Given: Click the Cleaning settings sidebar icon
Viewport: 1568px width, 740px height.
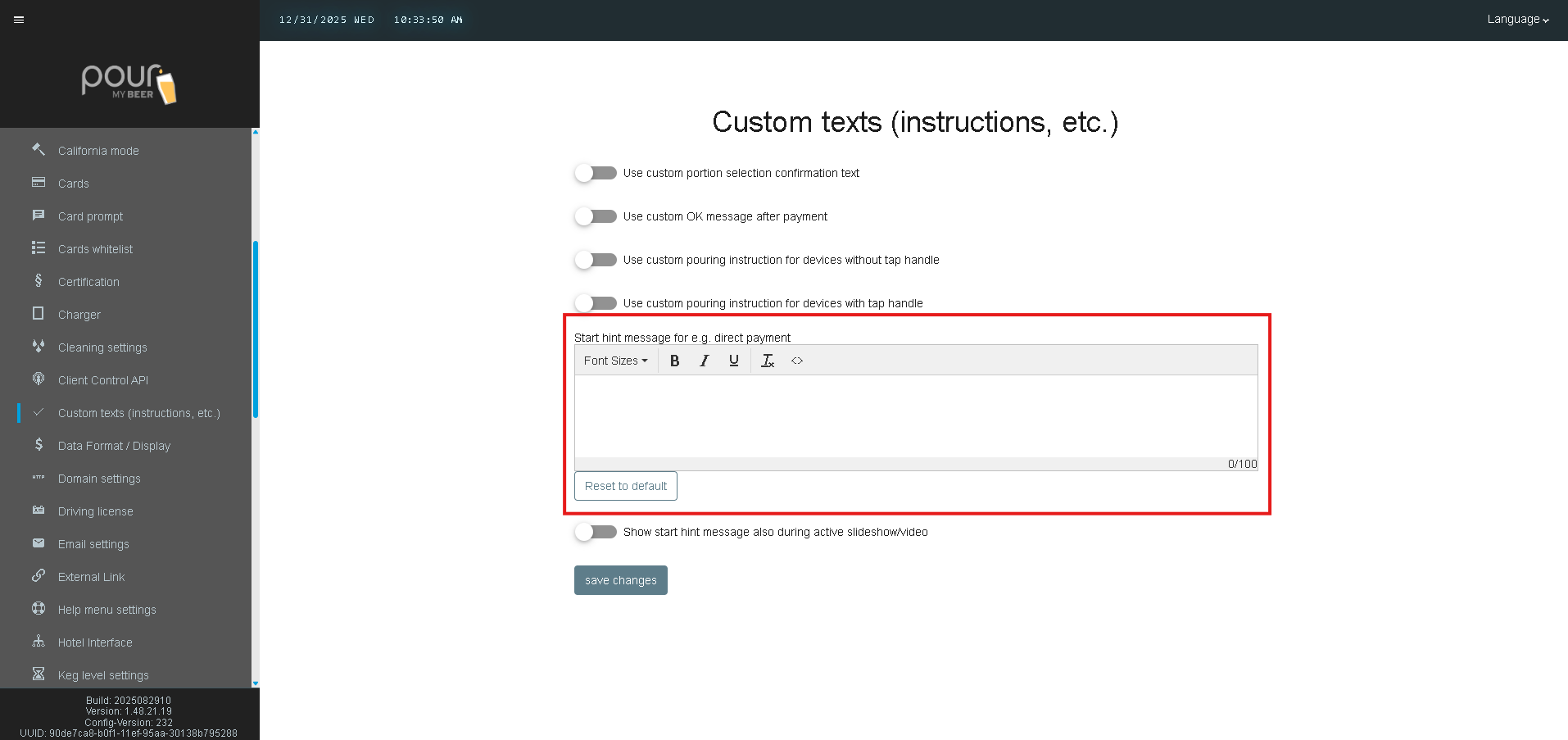Looking at the screenshot, I should tap(39, 347).
